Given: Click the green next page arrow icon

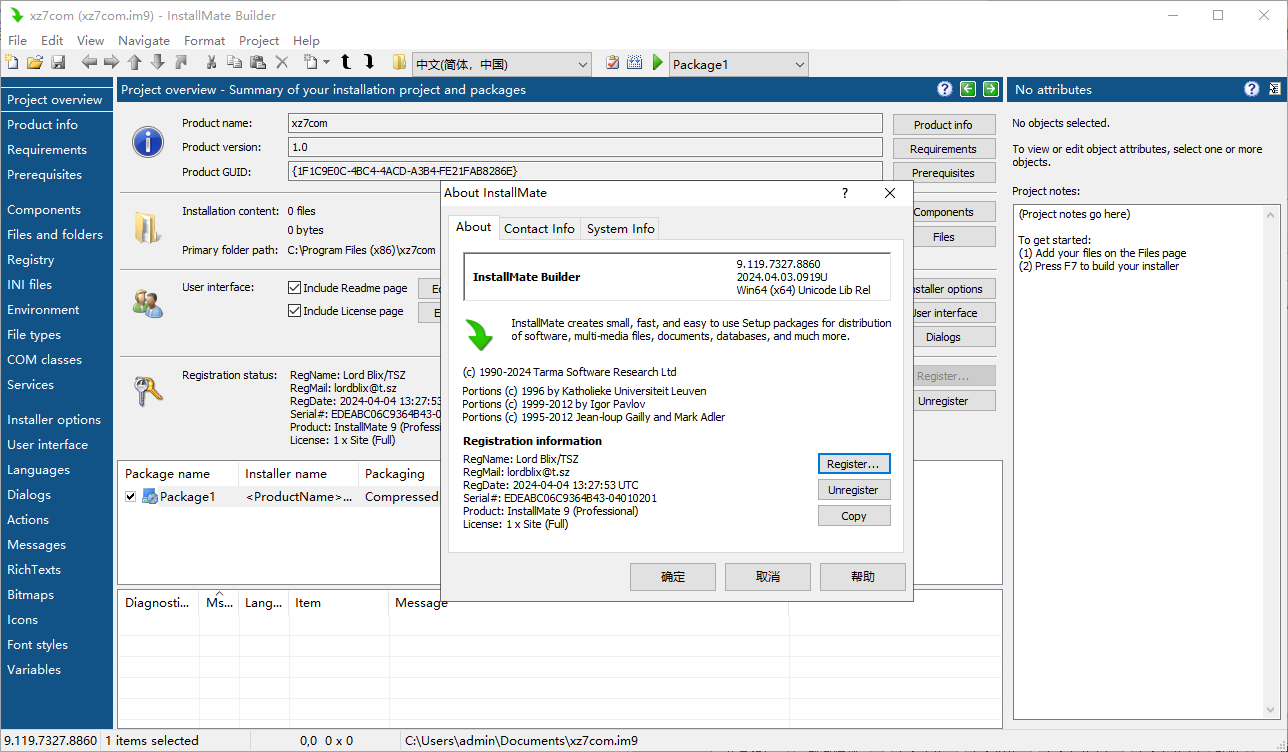Looking at the screenshot, I should (x=991, y=89).
